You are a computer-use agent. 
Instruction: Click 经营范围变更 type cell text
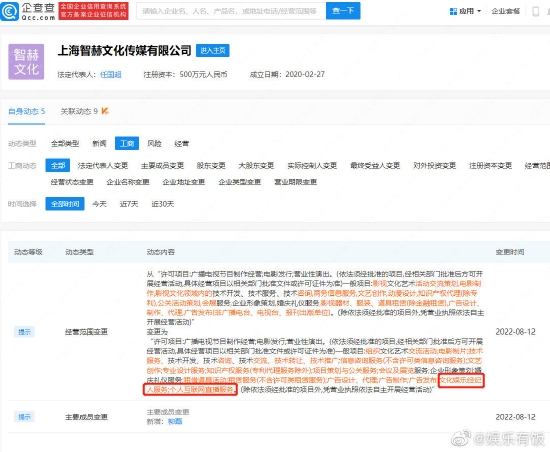pos(86,332)
